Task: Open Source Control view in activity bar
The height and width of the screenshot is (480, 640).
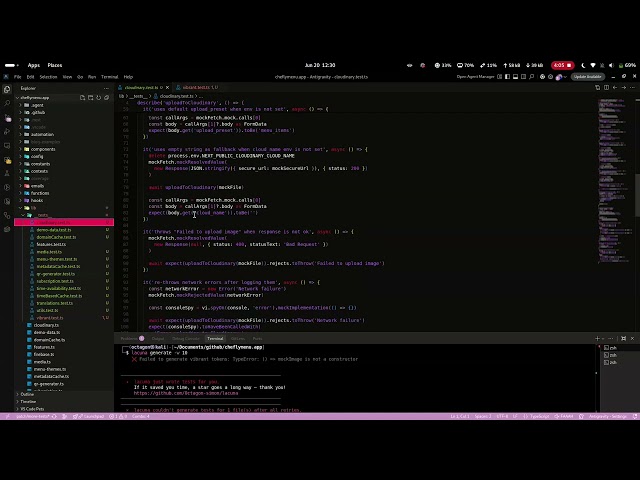Action: coord(7,118)
